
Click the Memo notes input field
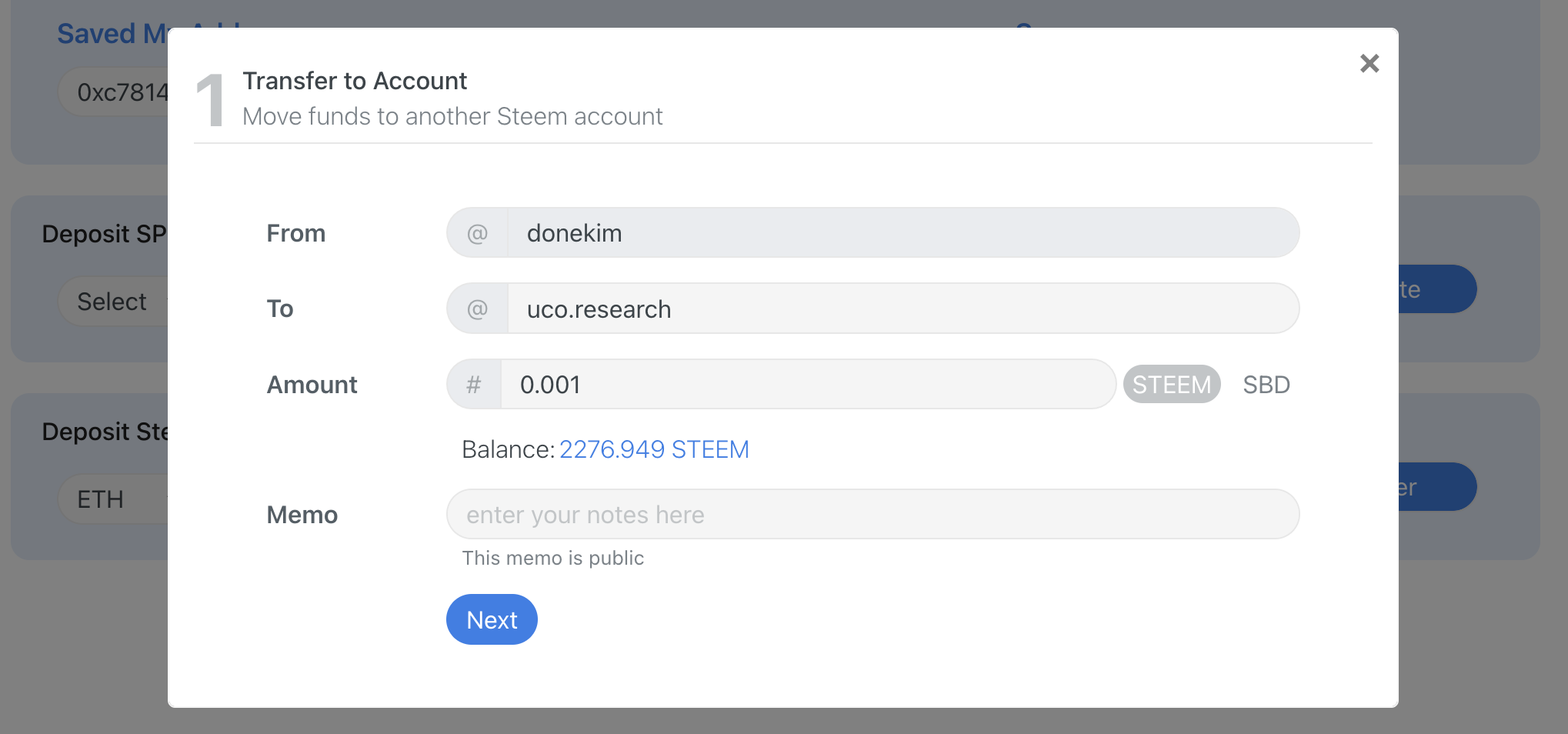coord(872,515)
